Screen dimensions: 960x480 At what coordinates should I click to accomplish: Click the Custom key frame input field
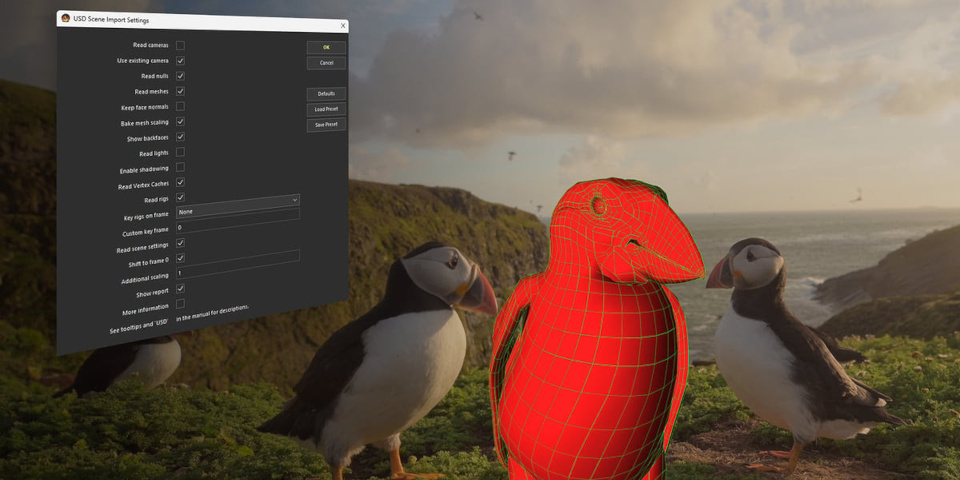pyautogui.click(x=238, y=227)
